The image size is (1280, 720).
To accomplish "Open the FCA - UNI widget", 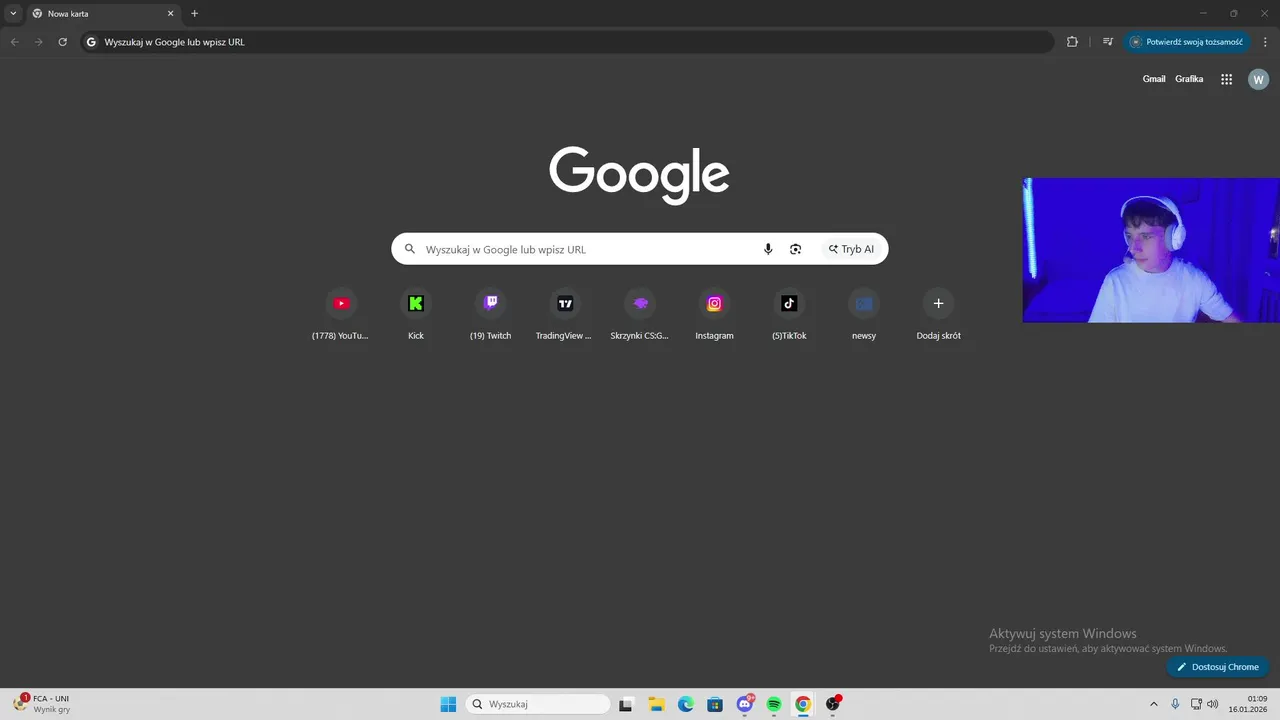I will 42,704.
